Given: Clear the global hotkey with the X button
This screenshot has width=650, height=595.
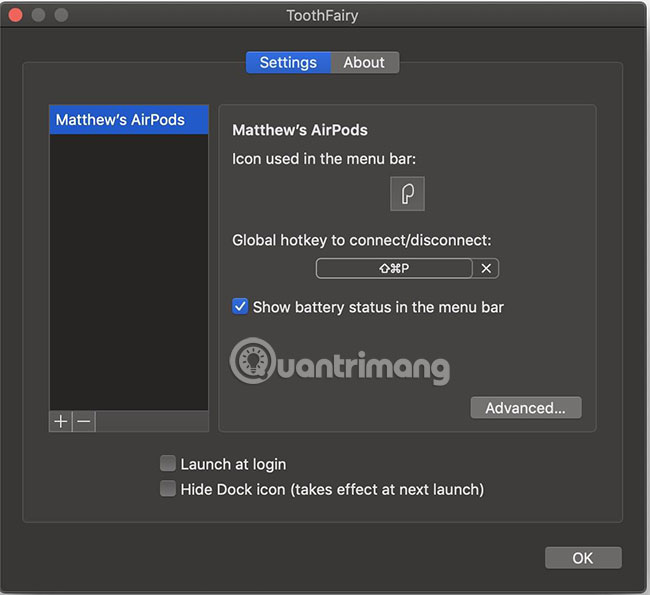Looking at the screenshot, I should click(x=486, y=268).
